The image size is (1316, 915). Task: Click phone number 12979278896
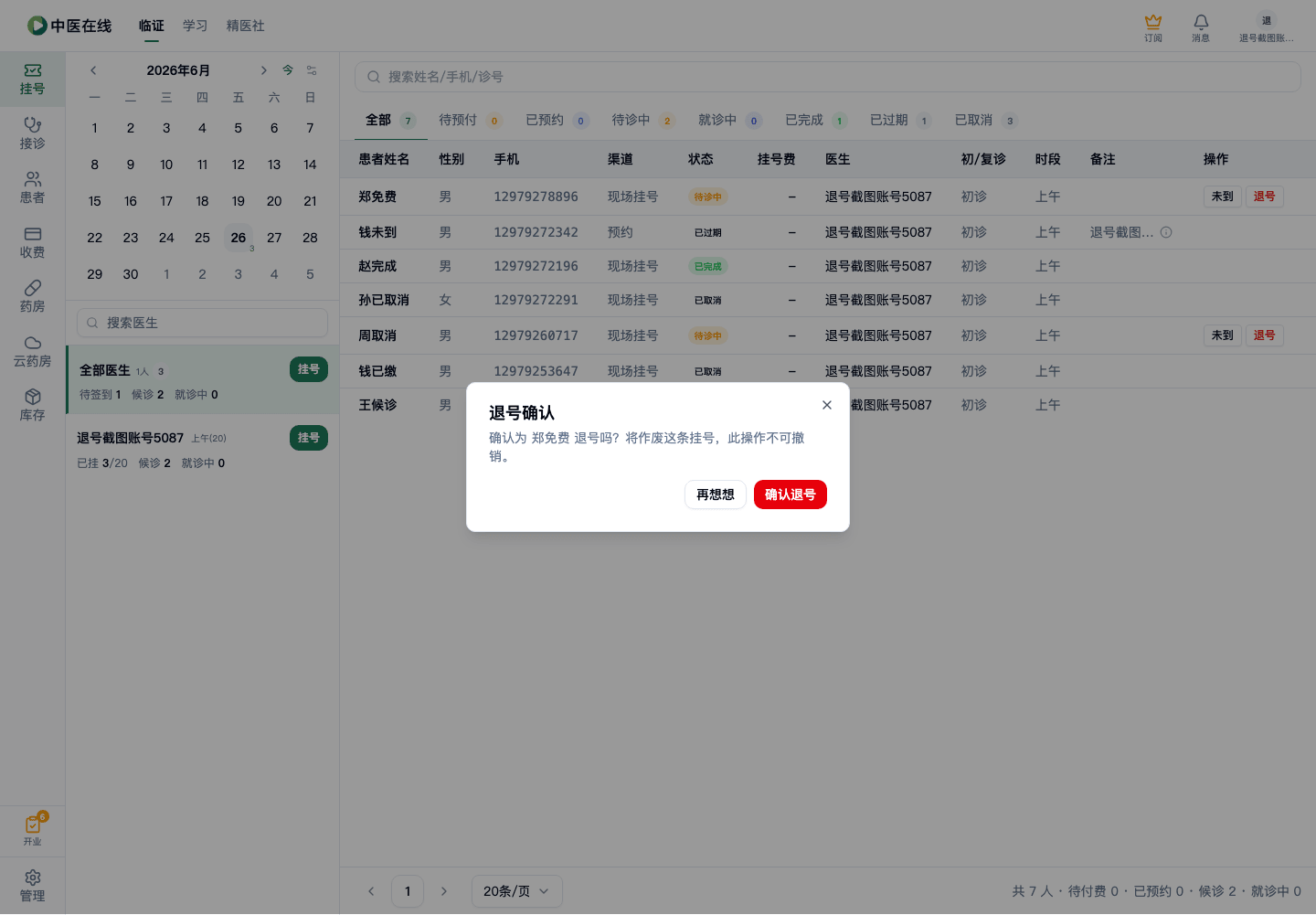[536, 197]
